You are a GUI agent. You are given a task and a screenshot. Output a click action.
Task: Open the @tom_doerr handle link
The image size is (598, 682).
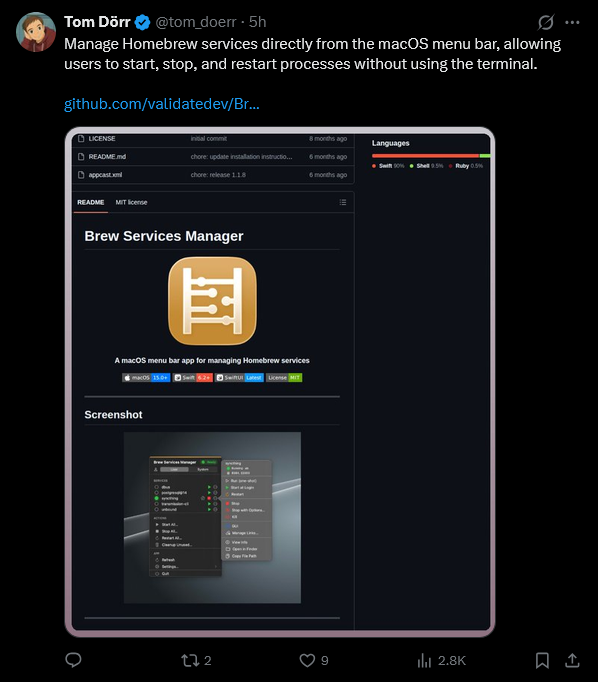click(x=196, y=22)
